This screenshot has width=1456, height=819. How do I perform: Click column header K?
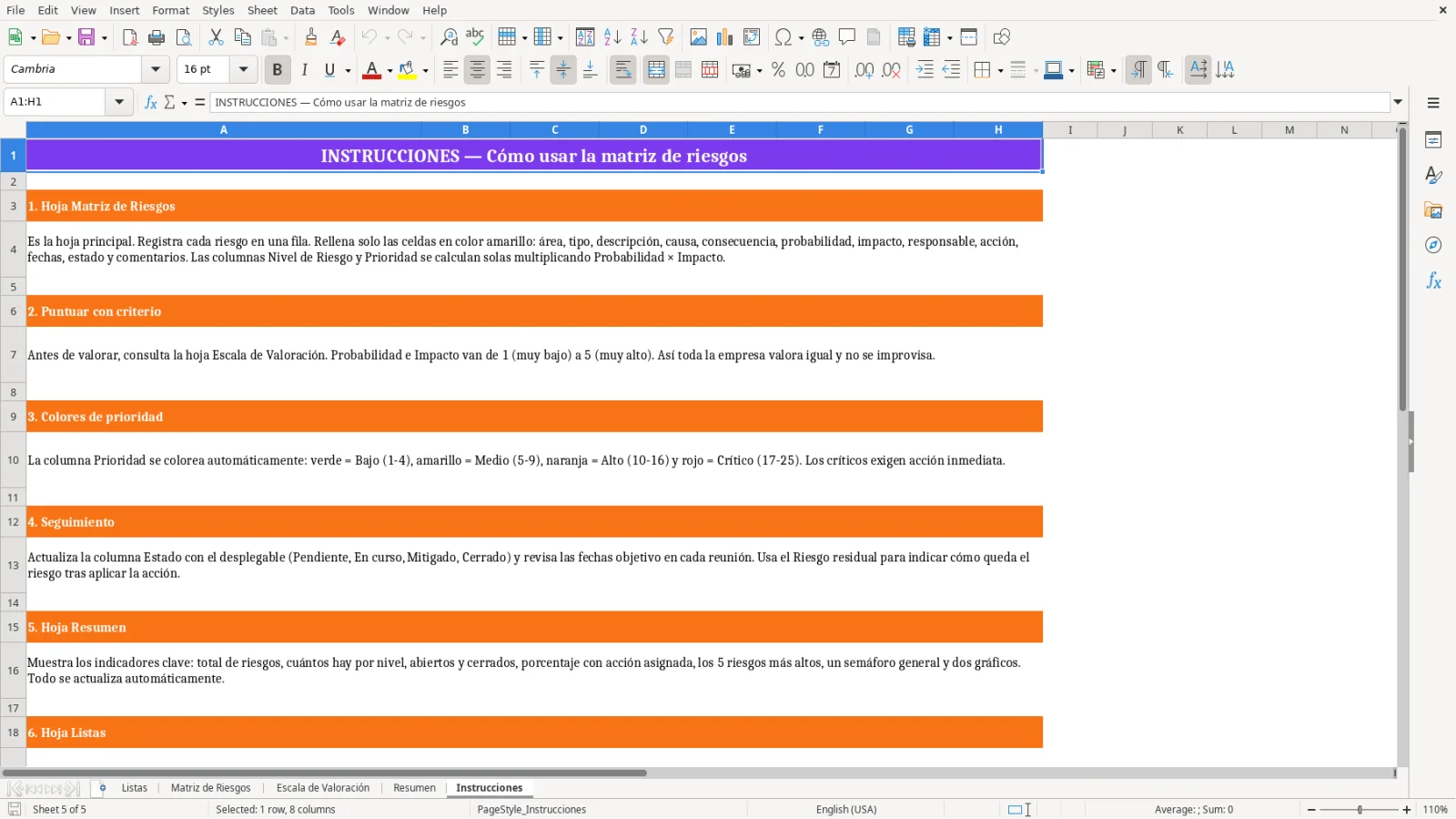click(1180, 130)
